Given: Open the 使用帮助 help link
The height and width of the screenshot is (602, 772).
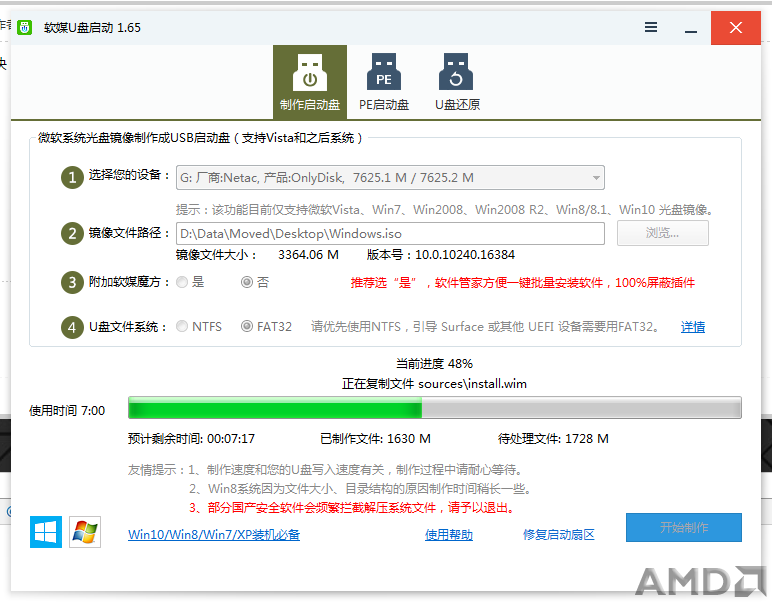Looking at the screenshot, I should point(449,535).
